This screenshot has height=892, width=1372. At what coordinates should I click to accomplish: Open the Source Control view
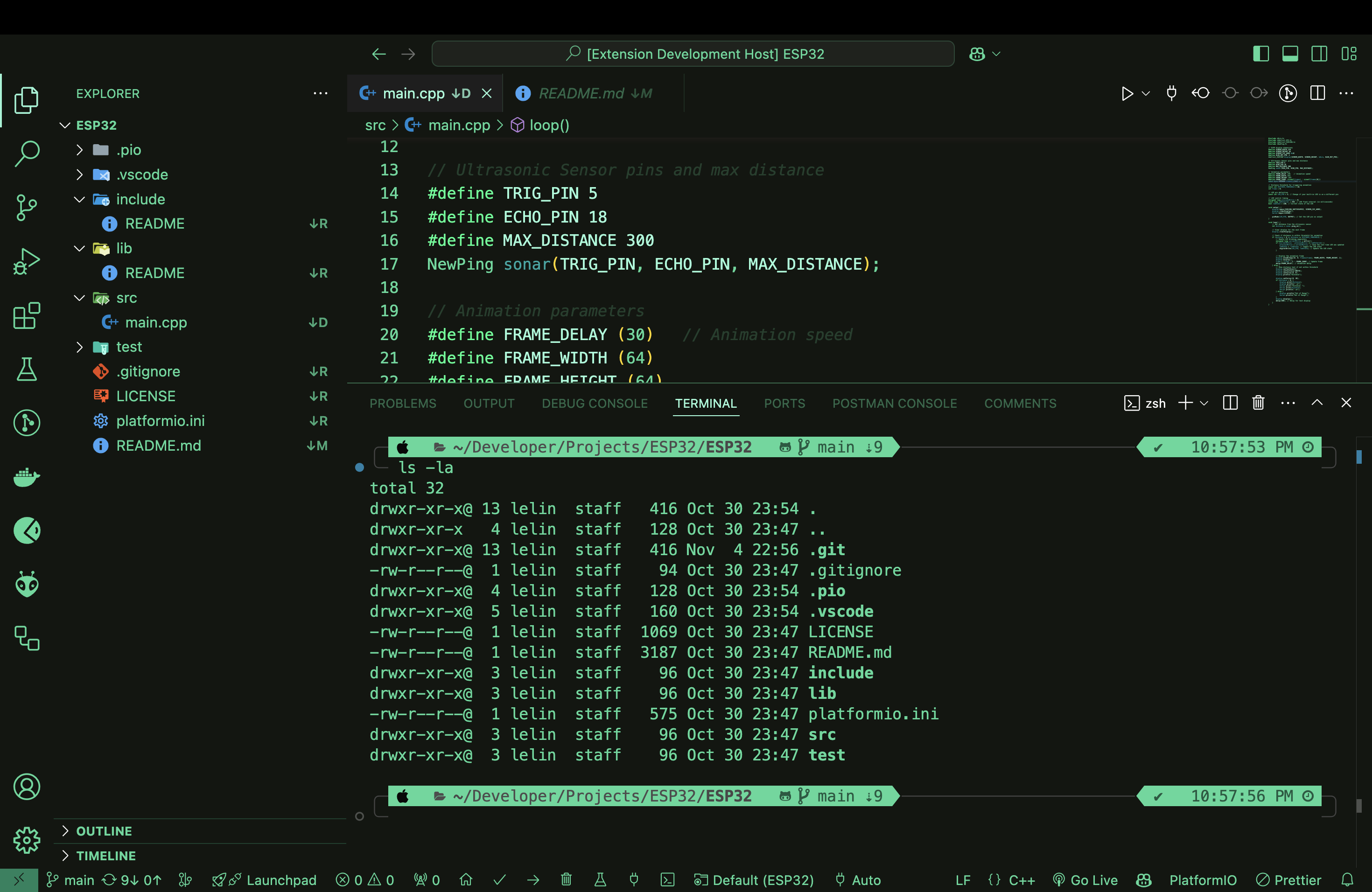[x=27, y=208]
